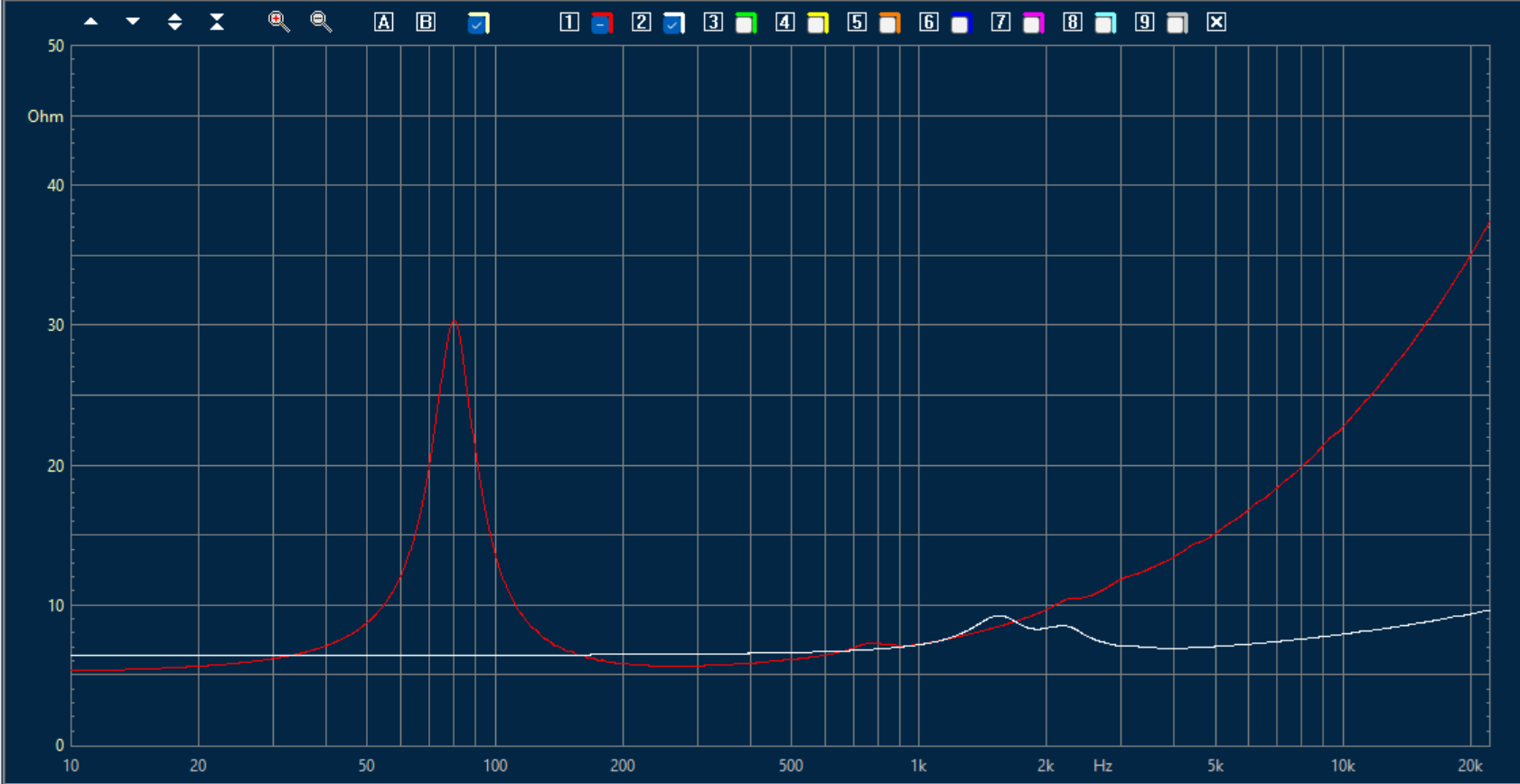Enable the gray overlay 9 checkbox

(1177, 23)
